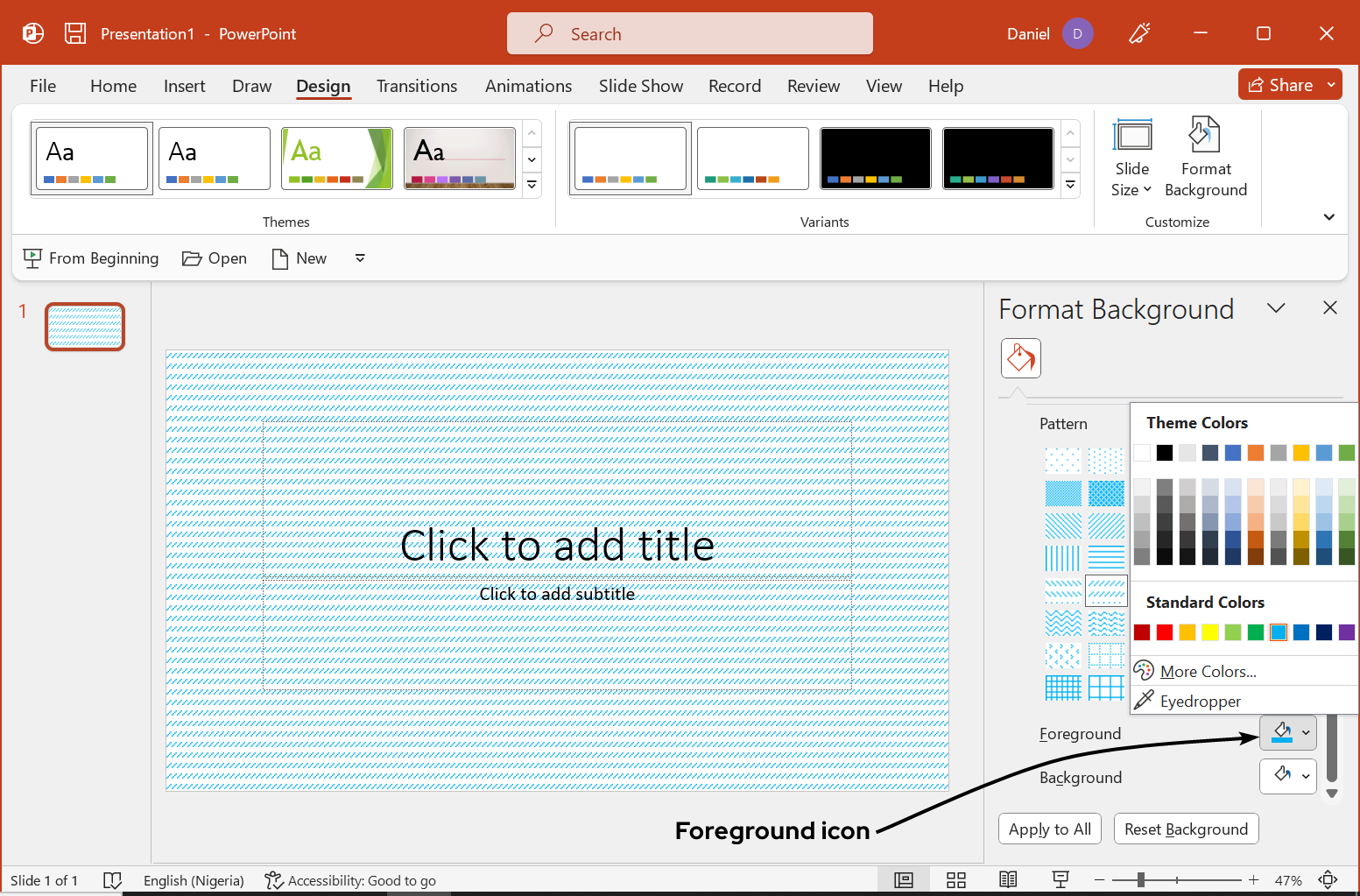Start the slideshow From Beginning

90,258
